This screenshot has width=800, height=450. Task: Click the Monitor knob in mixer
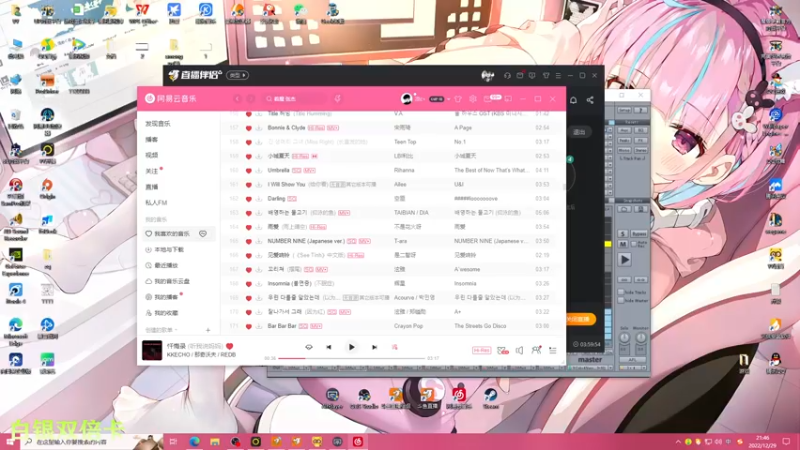pyautogui.click(x=640, y=338)
